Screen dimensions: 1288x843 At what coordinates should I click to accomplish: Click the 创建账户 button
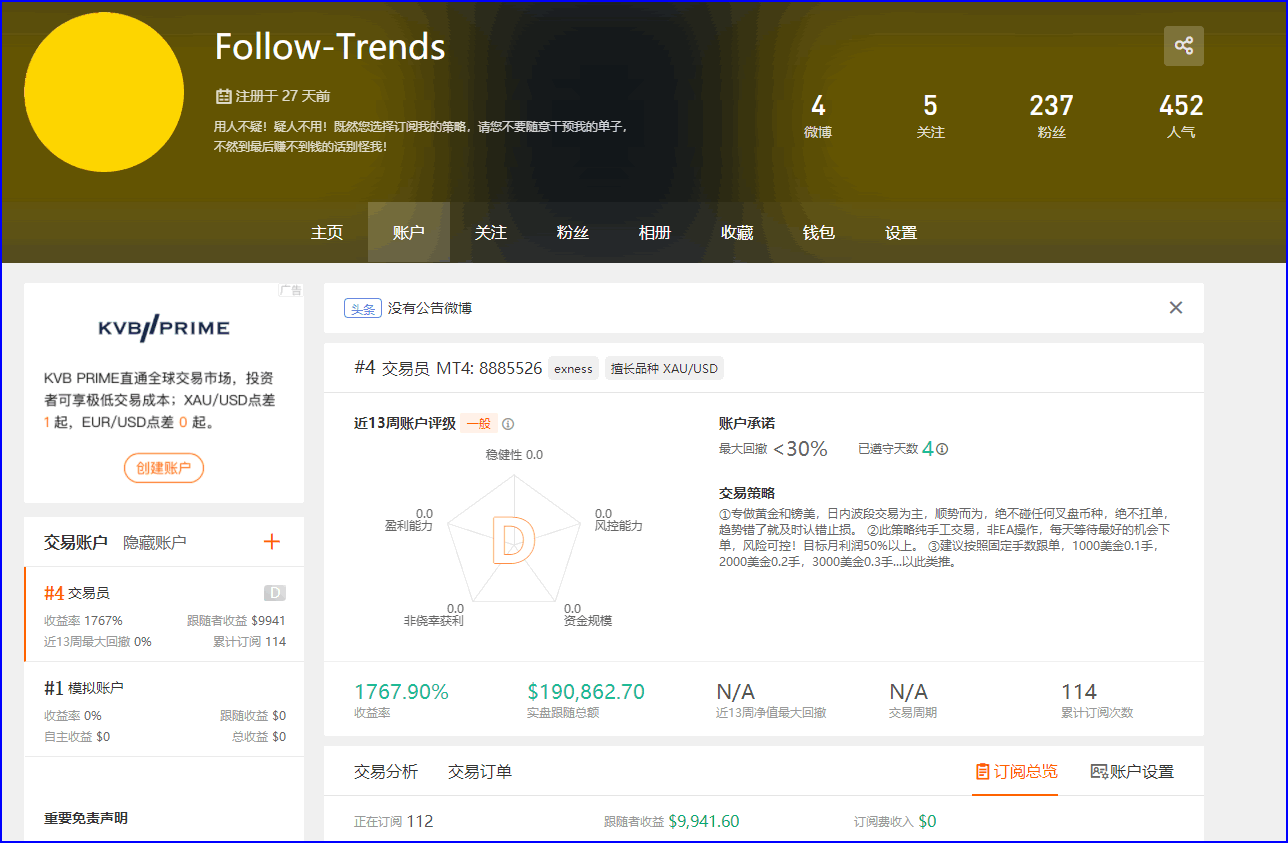tap(164, 468)
